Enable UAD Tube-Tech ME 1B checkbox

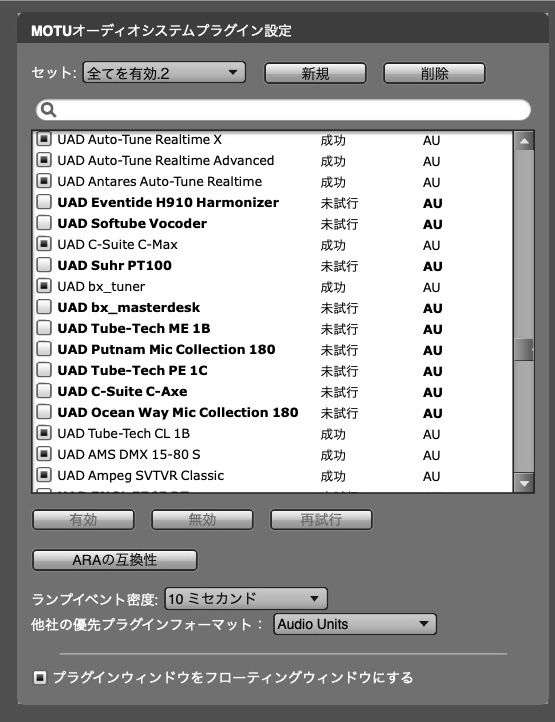point(44,328)
